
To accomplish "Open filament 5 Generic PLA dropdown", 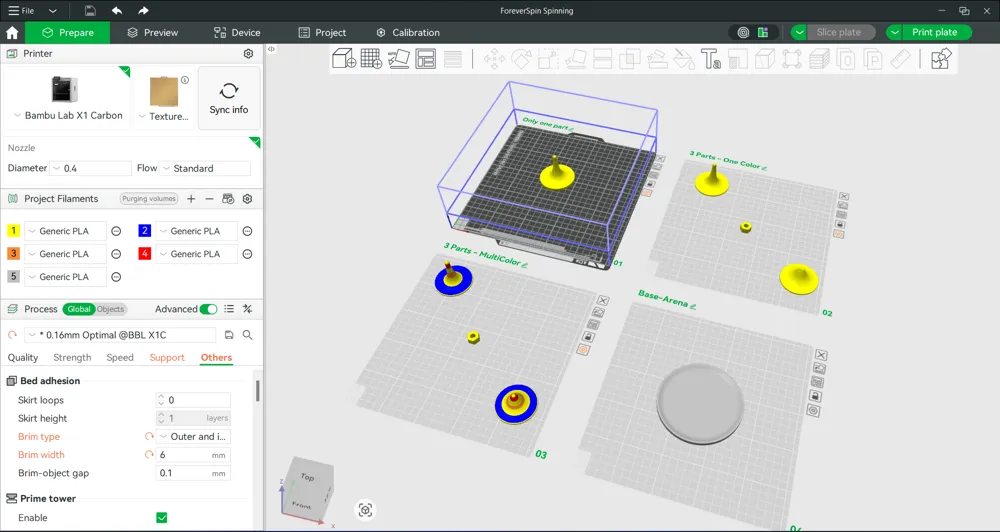I will (x=66, y=277).
